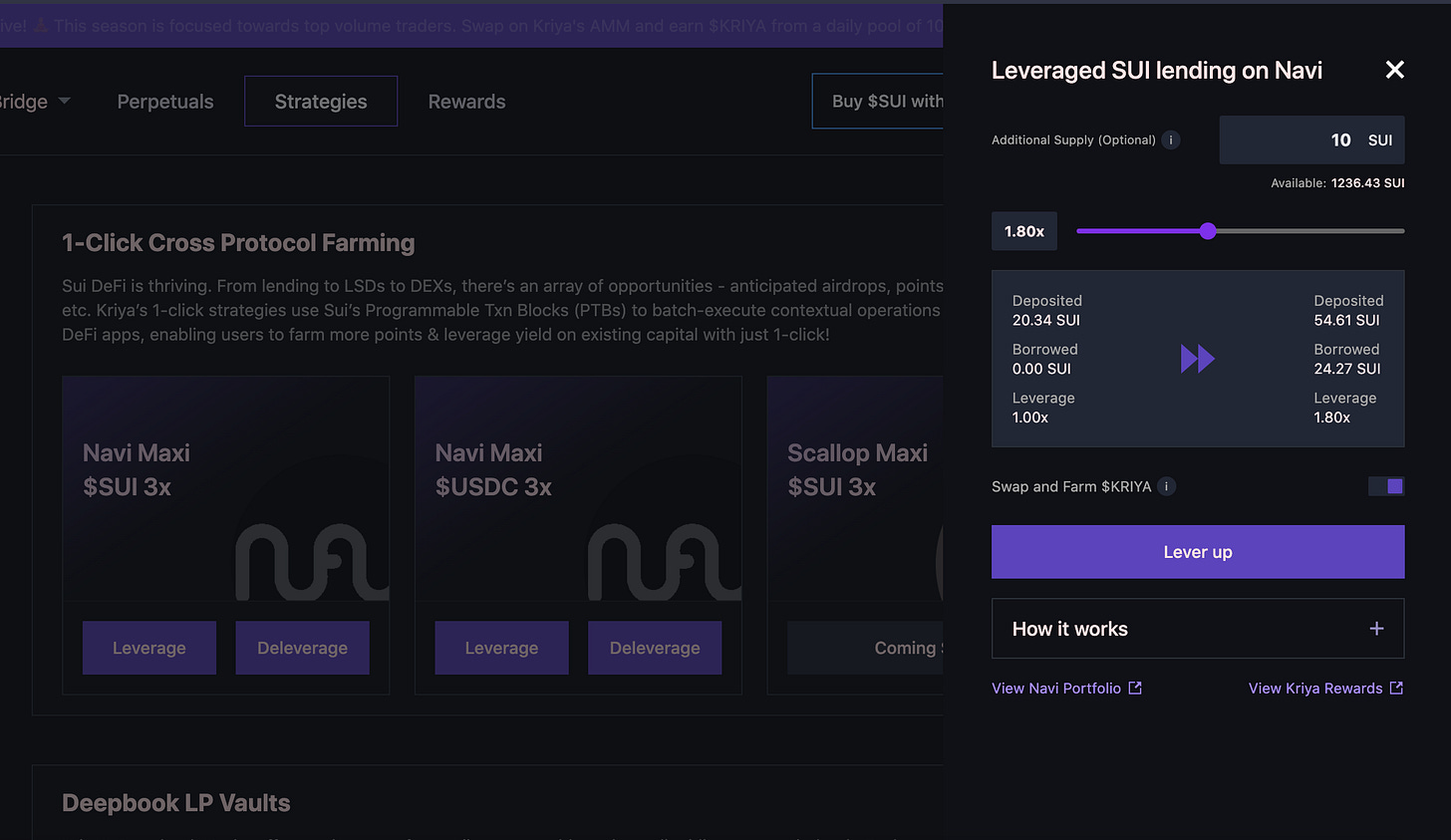Click the plus icon in How it works
The image size is (1451, 840).
(x=1376, y=629)
